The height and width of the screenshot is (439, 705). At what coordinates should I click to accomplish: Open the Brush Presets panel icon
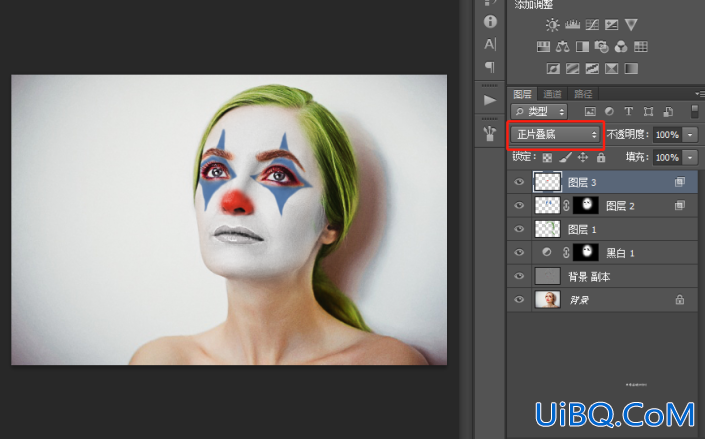[490, 133]
